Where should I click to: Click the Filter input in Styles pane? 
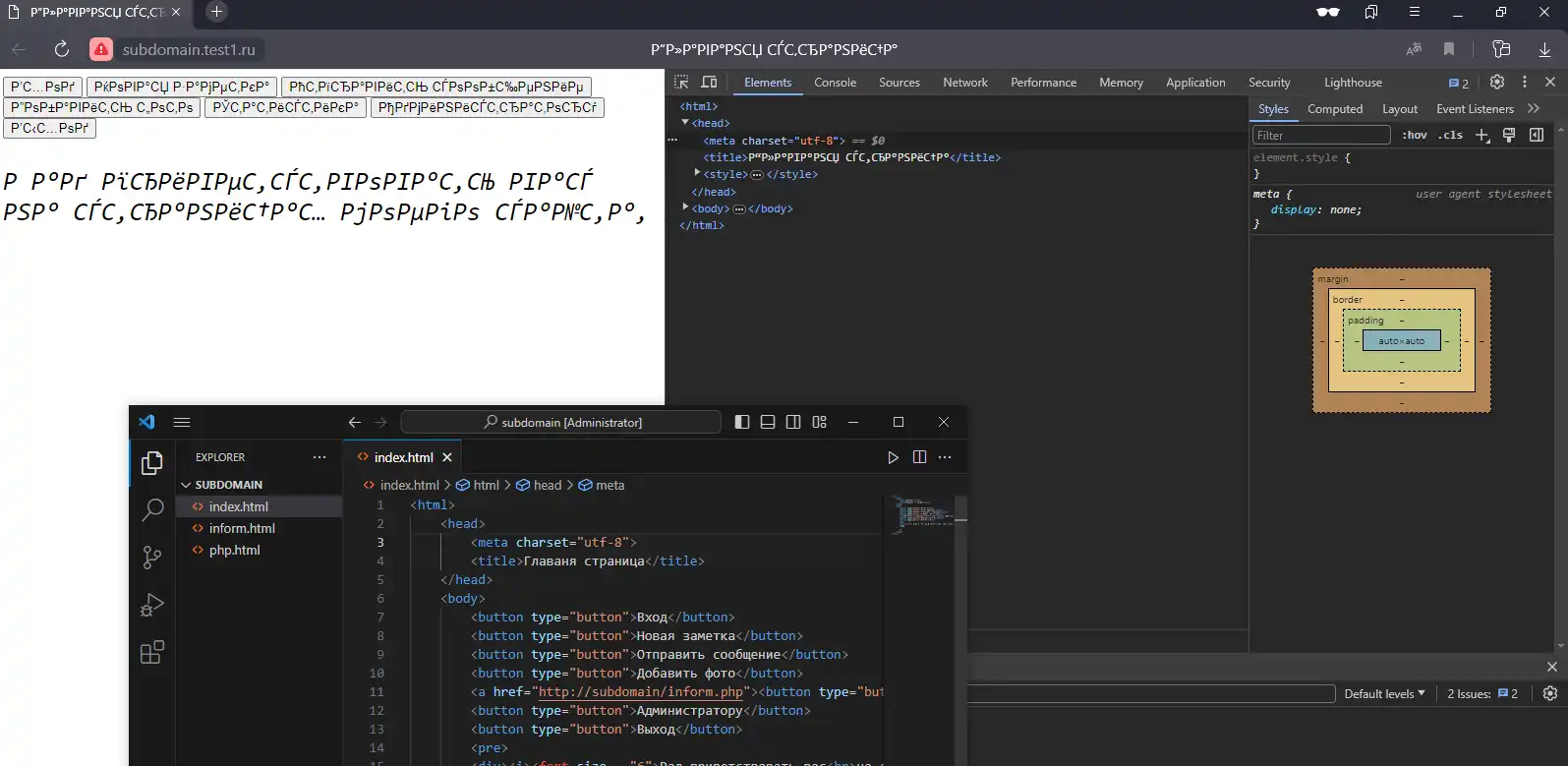click(1320, 136)
